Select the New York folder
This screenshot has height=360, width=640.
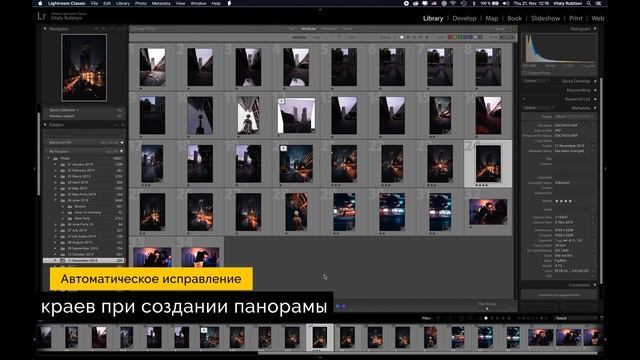(x=82, y=218)
